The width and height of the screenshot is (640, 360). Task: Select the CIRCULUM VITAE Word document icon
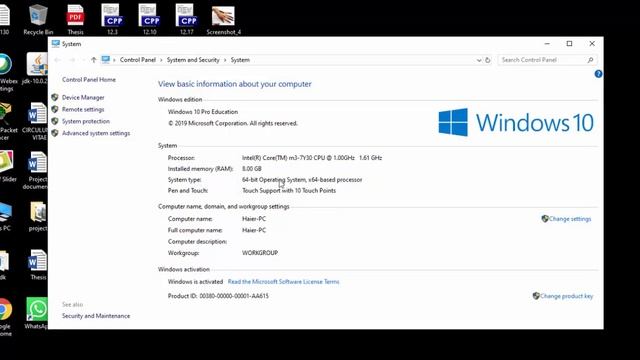pyautogui.click(x=37, y=121)
